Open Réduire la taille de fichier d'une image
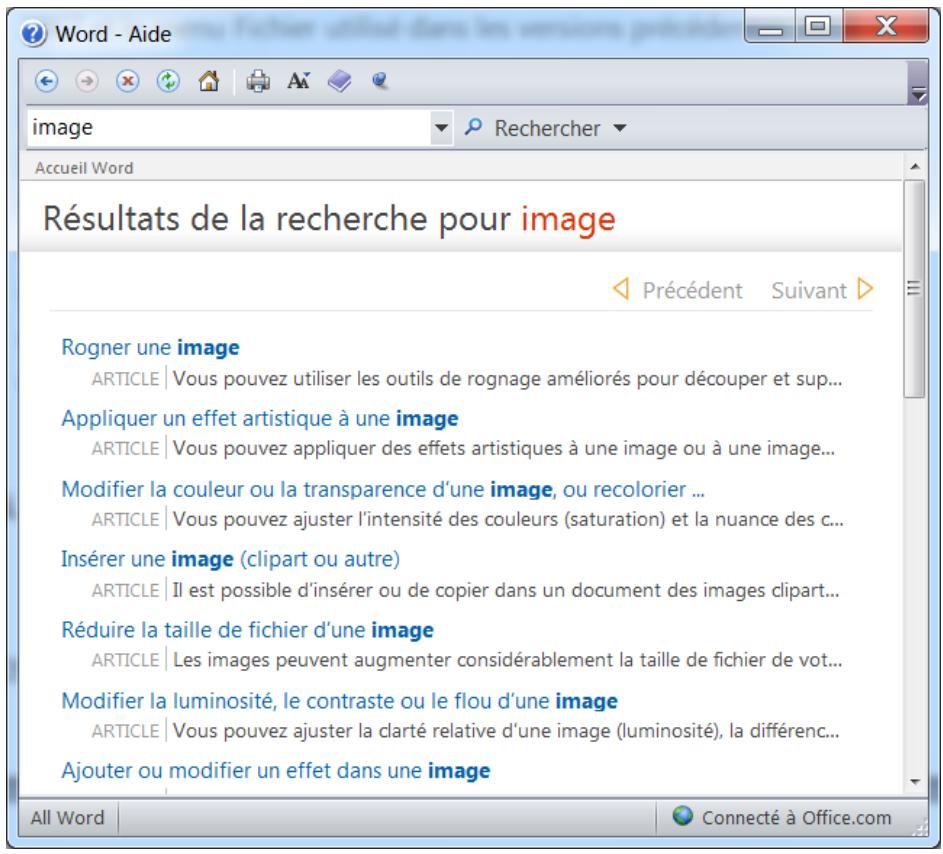943x854 pixels. click(x=247, y=630)
